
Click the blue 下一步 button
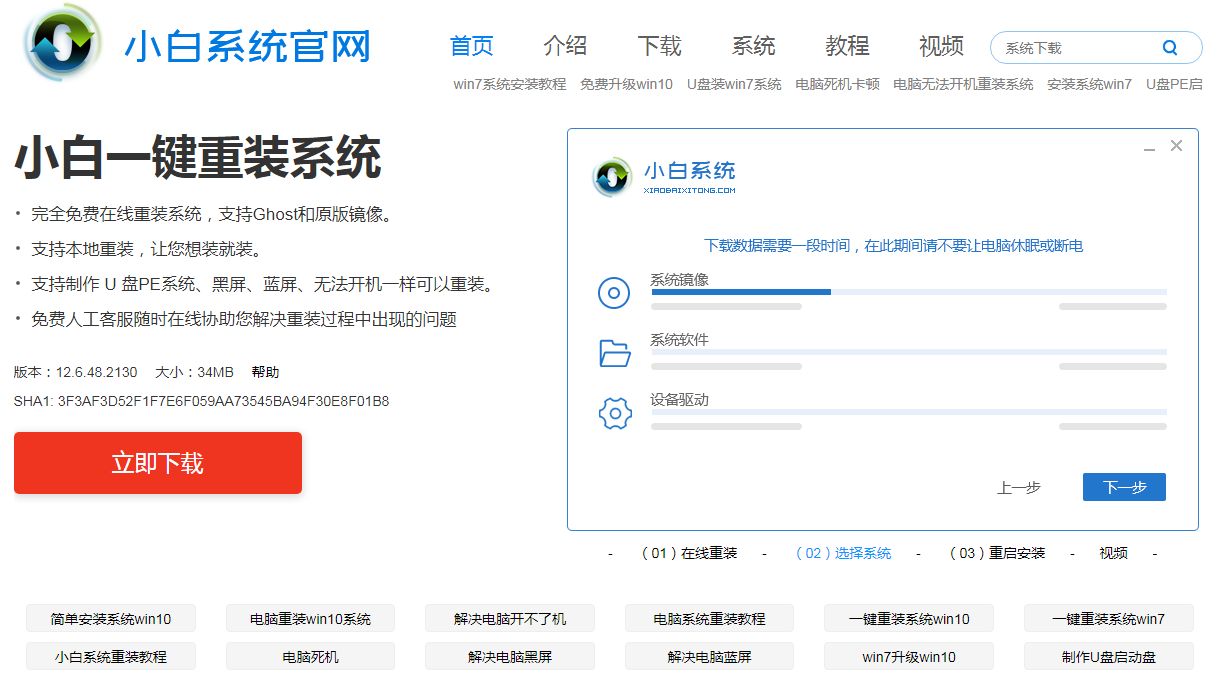[x=1124, y=487]
